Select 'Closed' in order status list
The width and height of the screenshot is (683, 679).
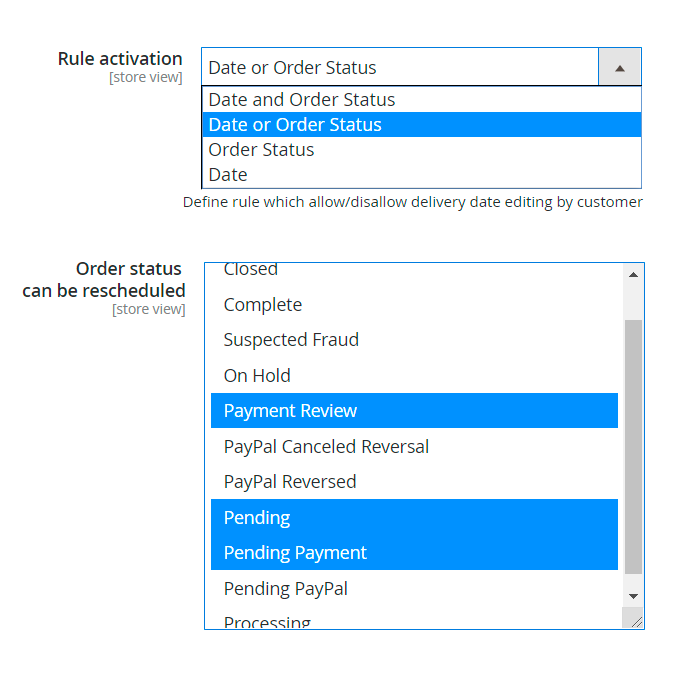click(251, 270)
